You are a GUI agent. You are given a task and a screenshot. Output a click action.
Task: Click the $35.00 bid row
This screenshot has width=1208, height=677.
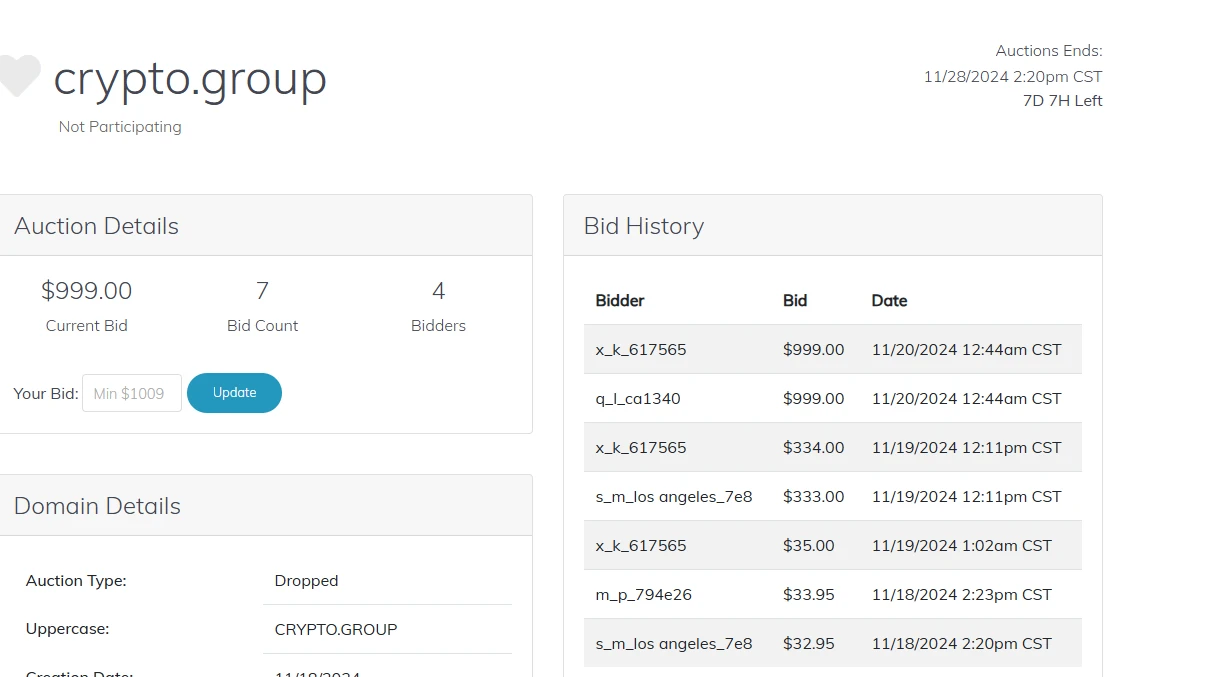coord(808,545)
